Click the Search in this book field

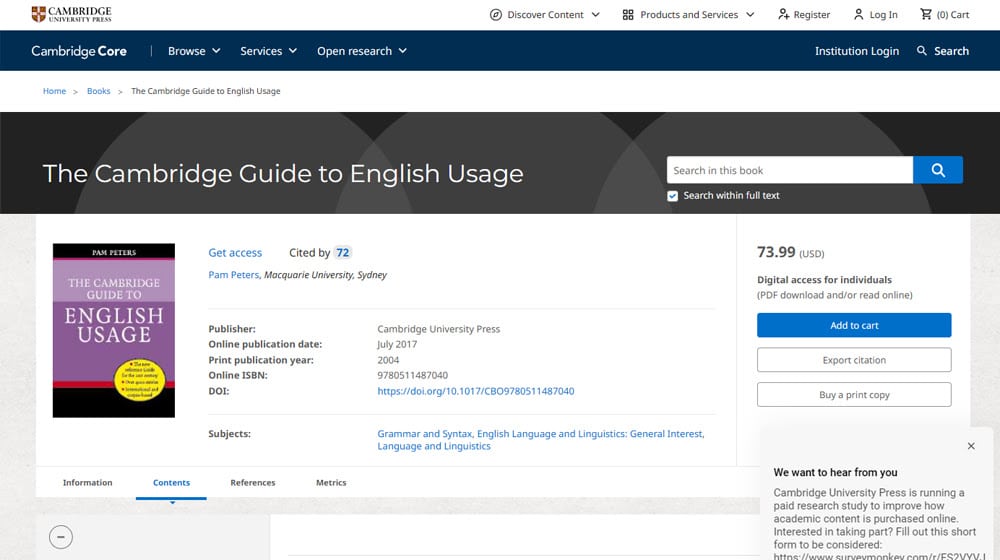789,170
